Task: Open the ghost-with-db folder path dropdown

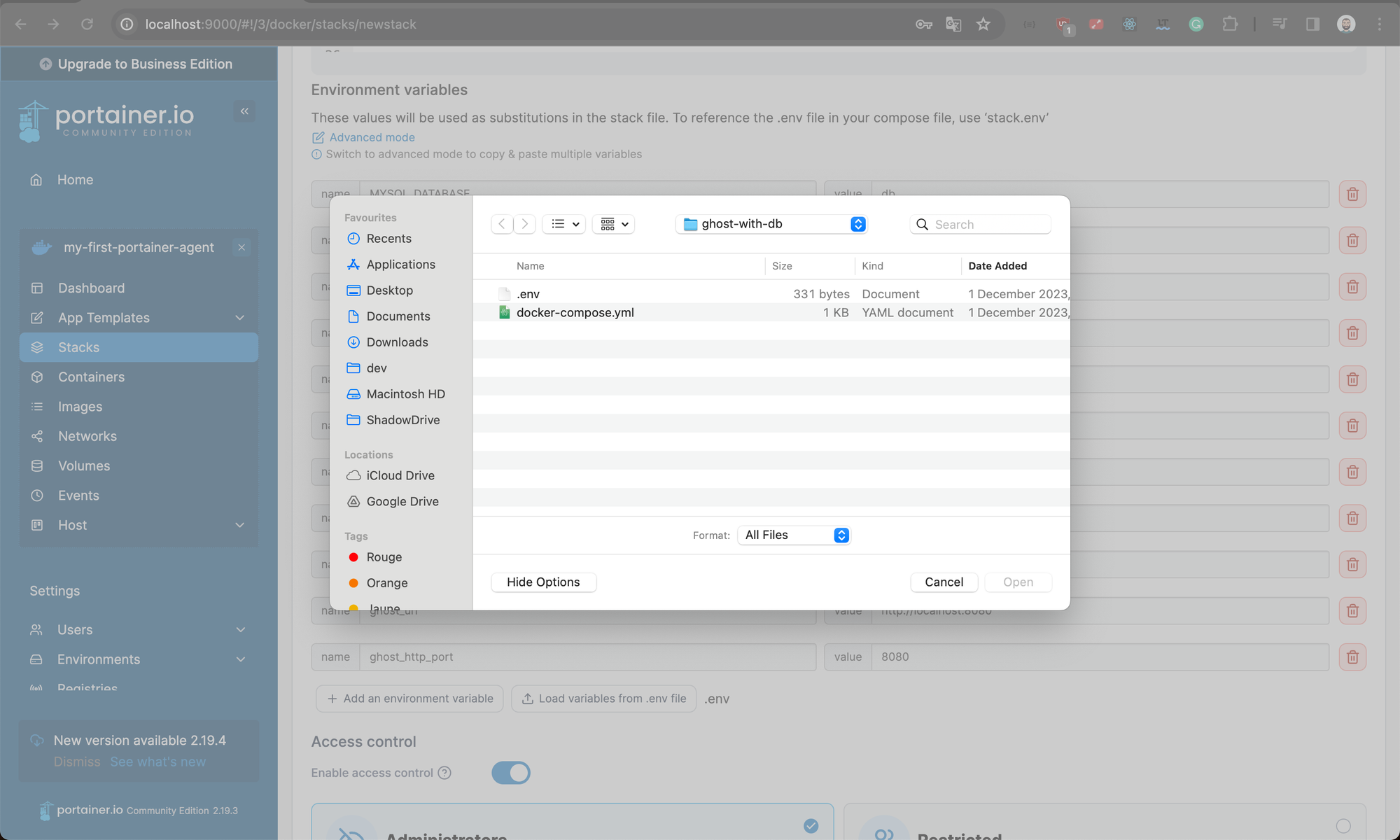Action: 771,224
